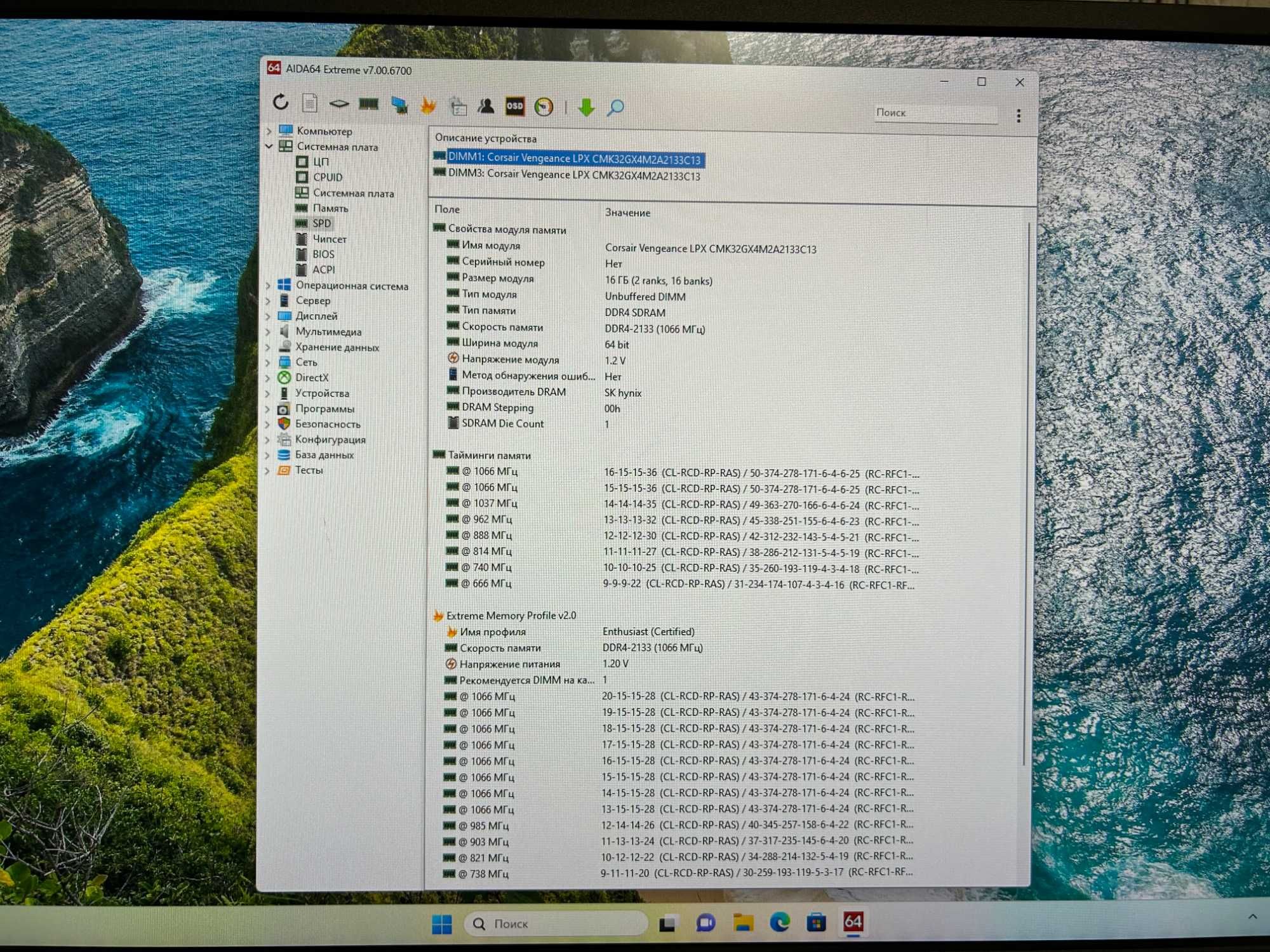
Task: Expand the Операционная система node
Action: (268, 286)
